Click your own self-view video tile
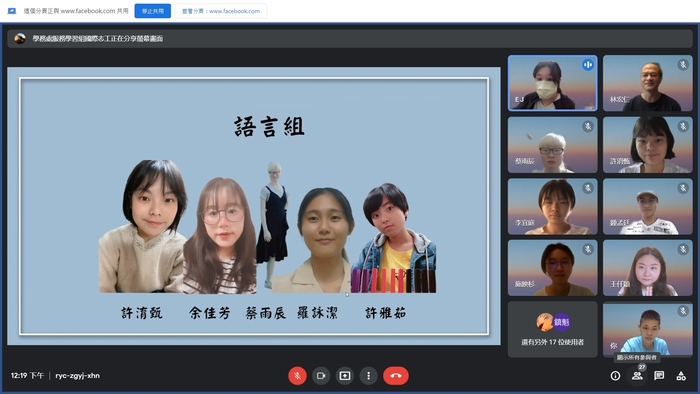 pos(648,329)
